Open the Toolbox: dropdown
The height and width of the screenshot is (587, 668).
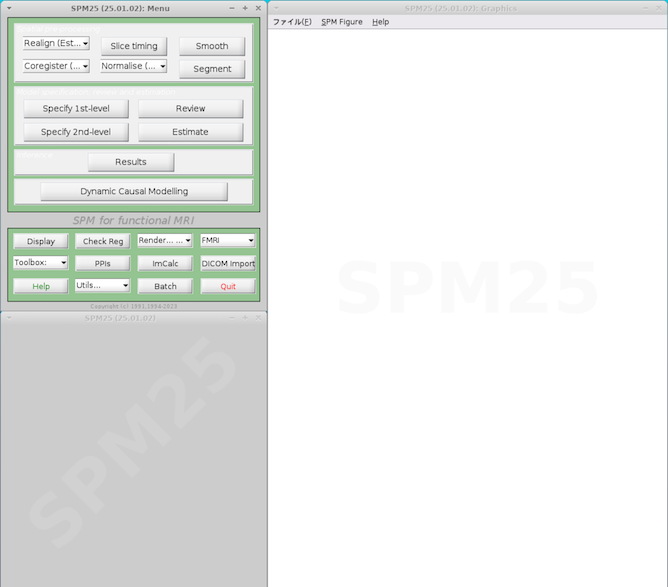(x=40, y=262)
